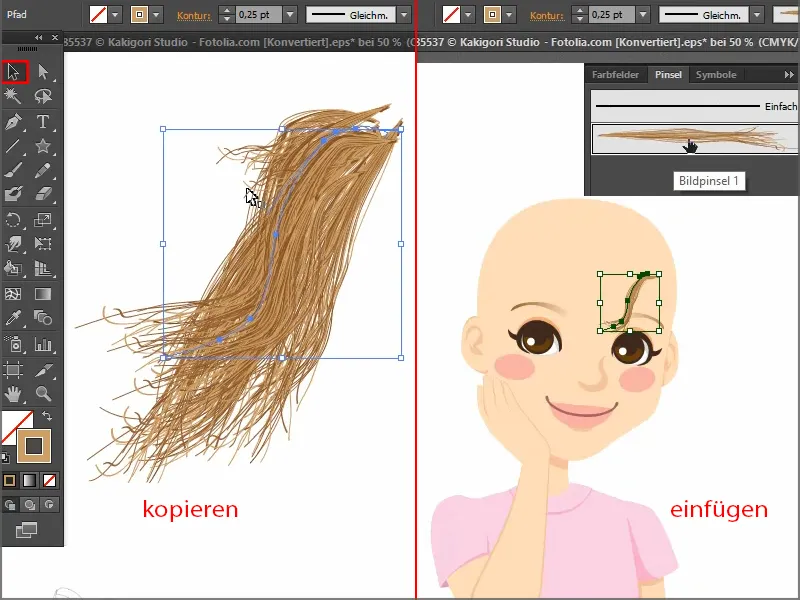Switch to the Symbole tab
The image size is (800, 600).
coord(716,74)
